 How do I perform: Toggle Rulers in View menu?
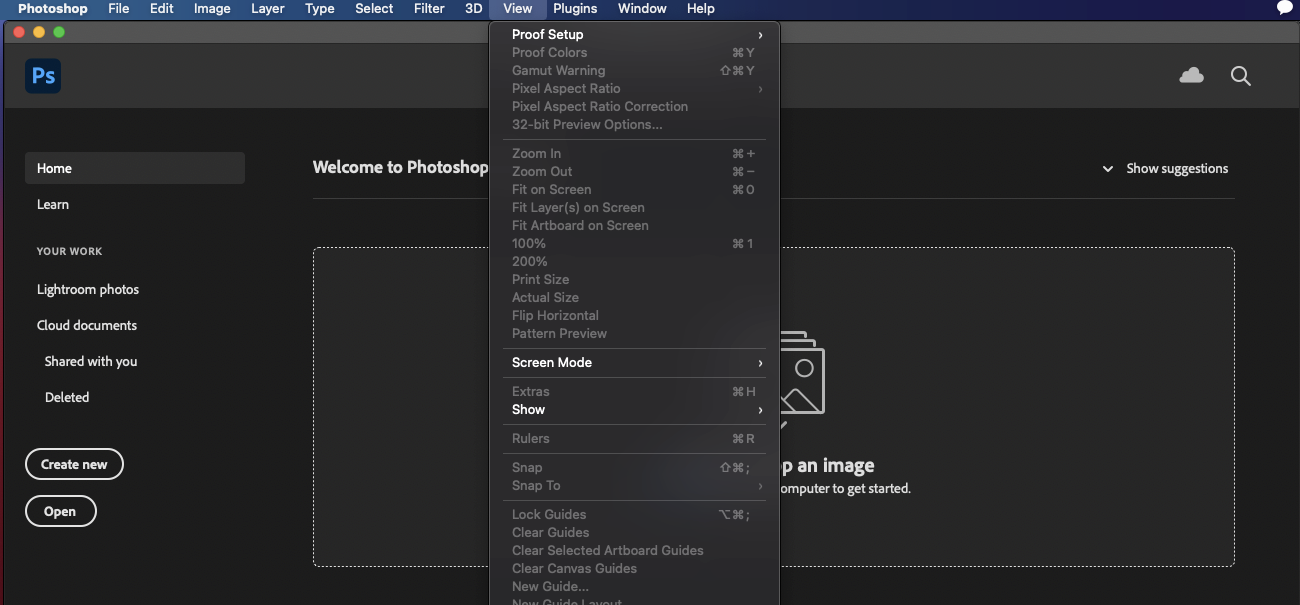[634, 438]
